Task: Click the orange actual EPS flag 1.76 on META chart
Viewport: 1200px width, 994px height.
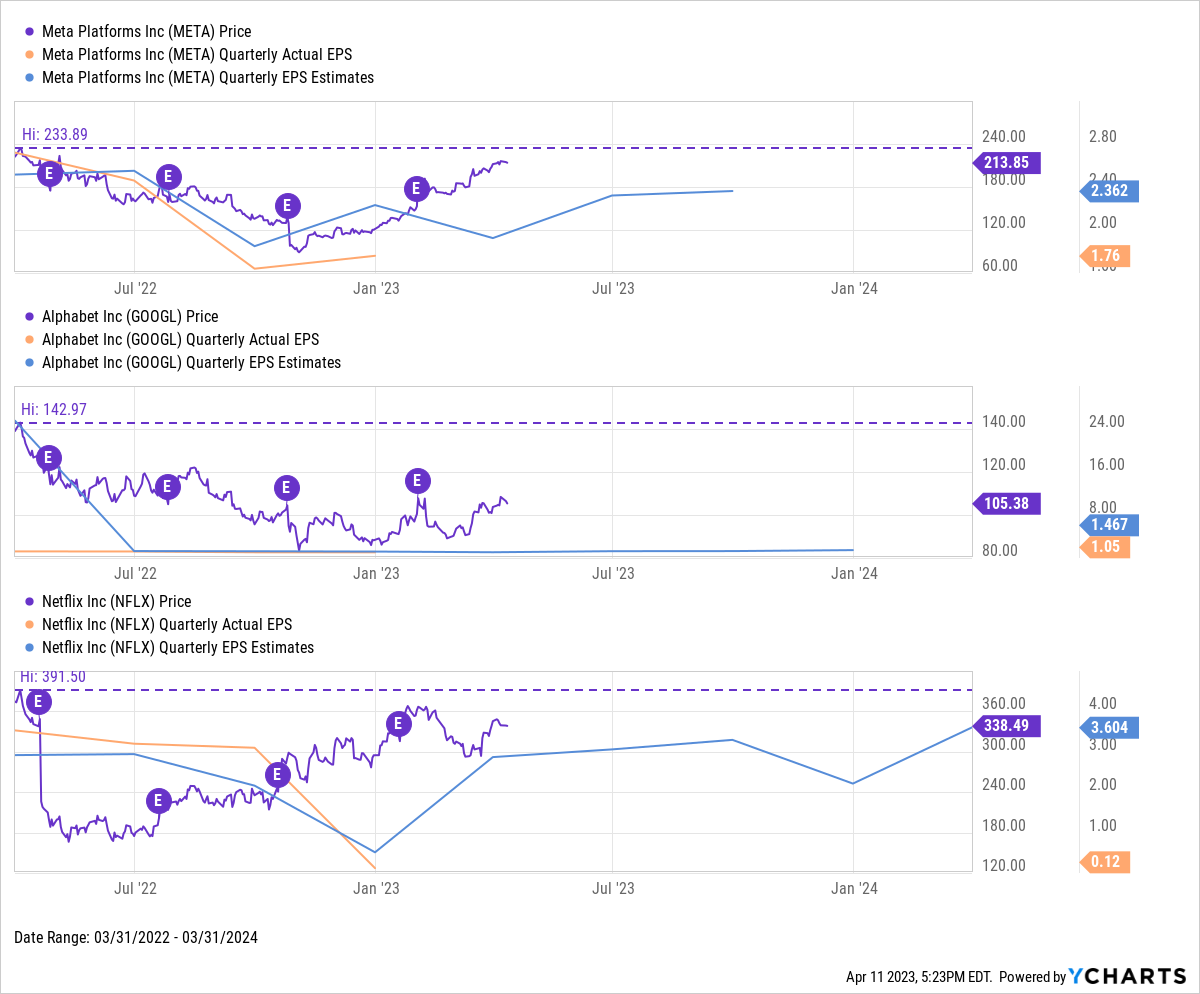Action: 1106,256
